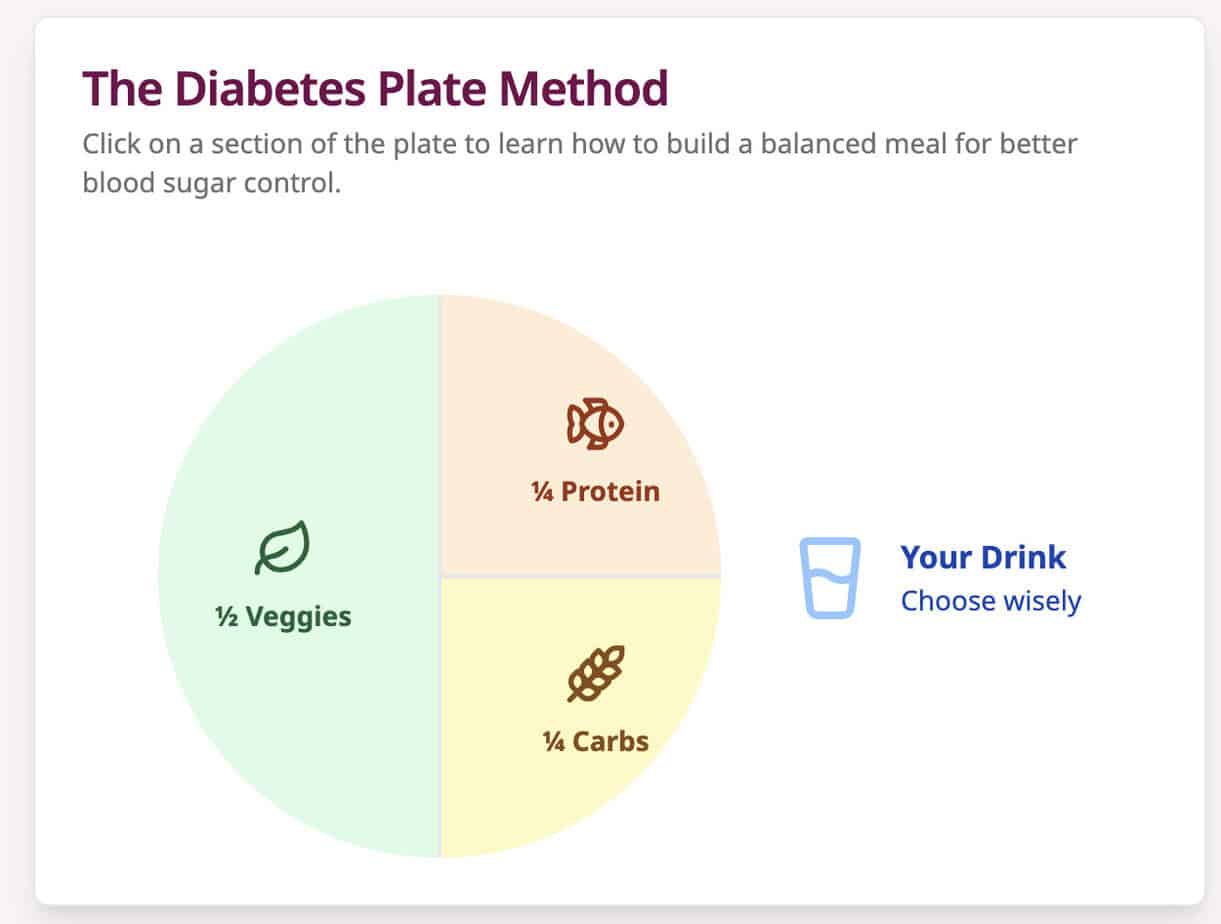Viewport: 1221px width, 924px height.
Task: Open the Your Drink section
Action: pos(983,557)
